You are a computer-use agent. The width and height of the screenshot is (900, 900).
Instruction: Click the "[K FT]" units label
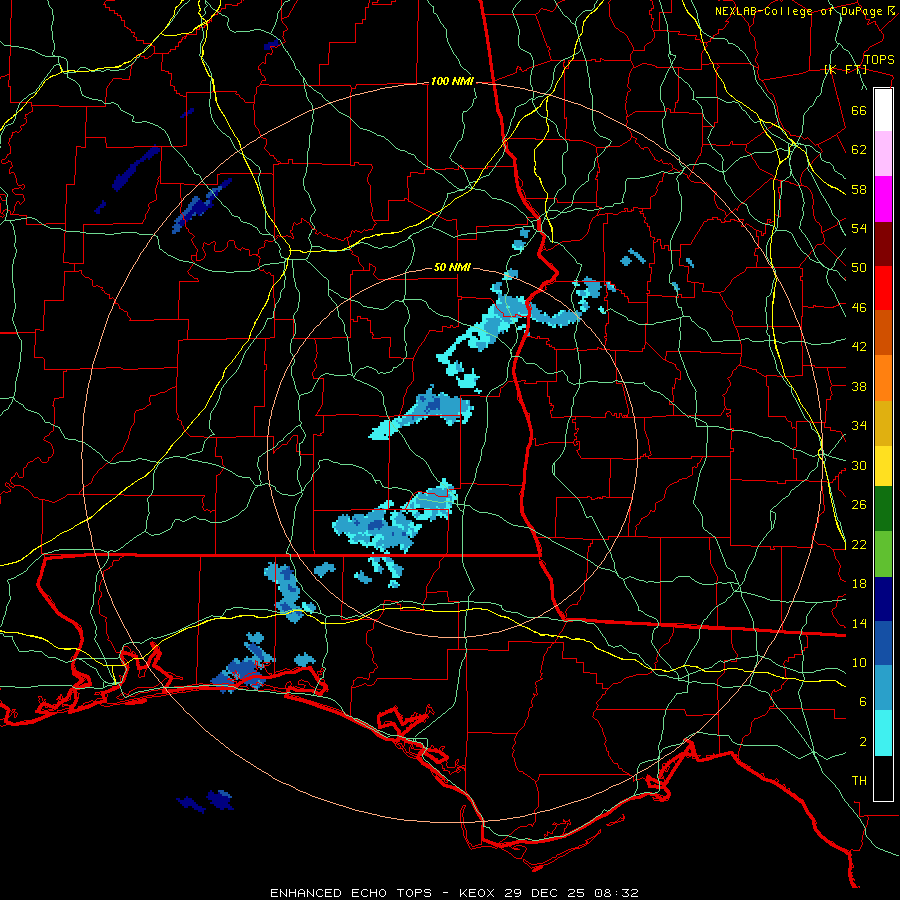pos(845,70)
